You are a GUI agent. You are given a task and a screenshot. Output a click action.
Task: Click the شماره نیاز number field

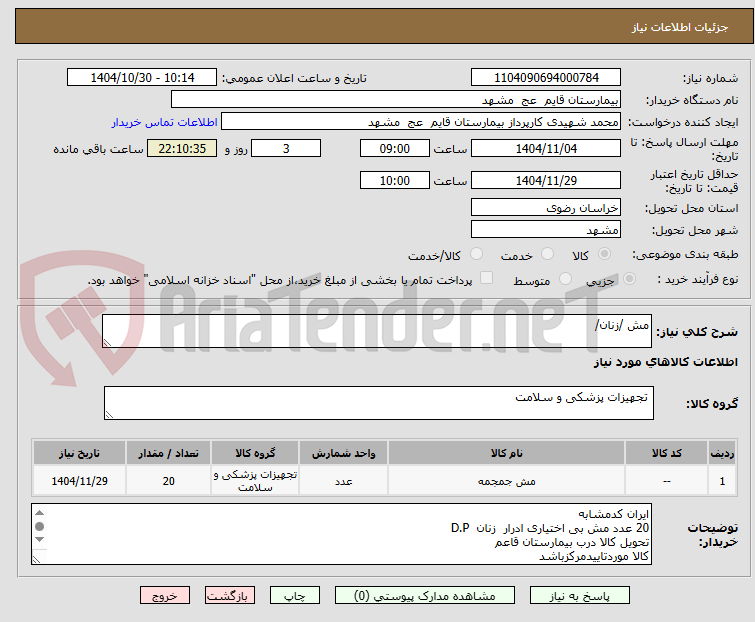[x=546, y=78]
